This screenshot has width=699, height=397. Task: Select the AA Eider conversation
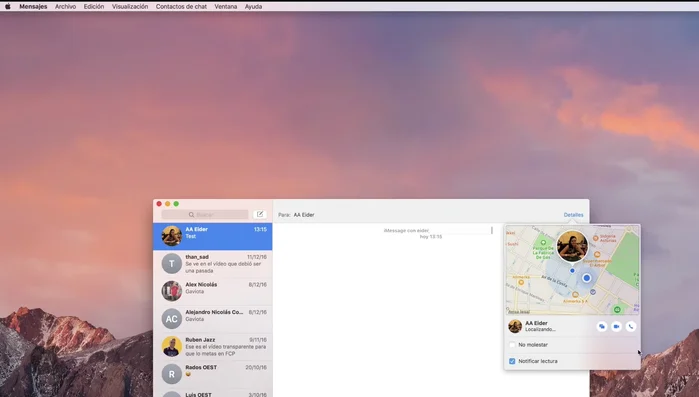[213, 236]
